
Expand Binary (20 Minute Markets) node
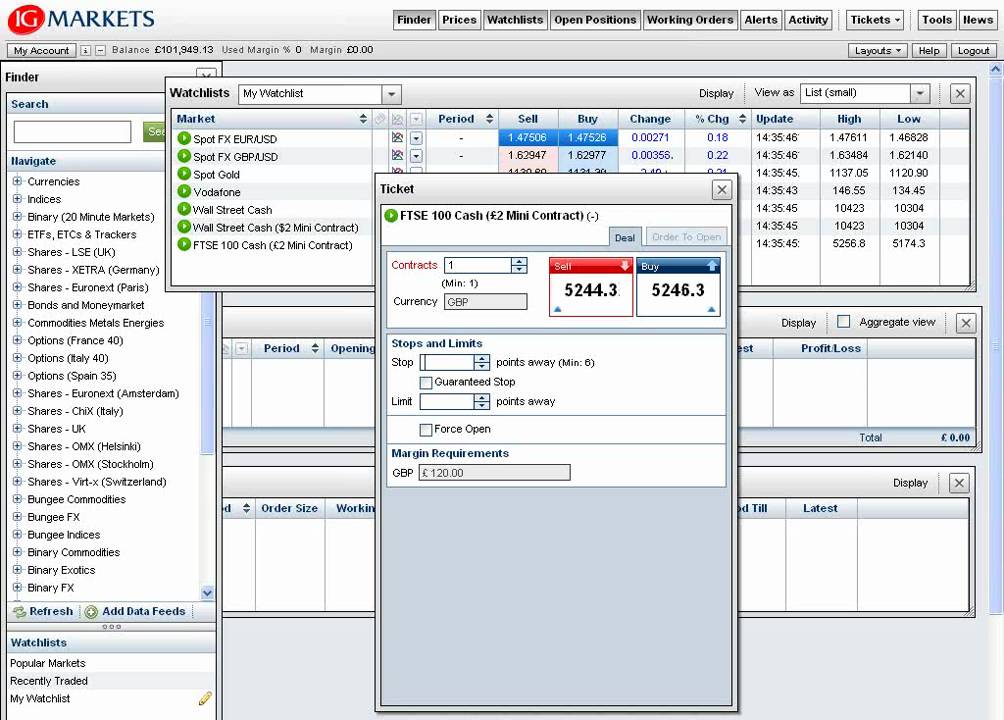(x=17, y=217)
